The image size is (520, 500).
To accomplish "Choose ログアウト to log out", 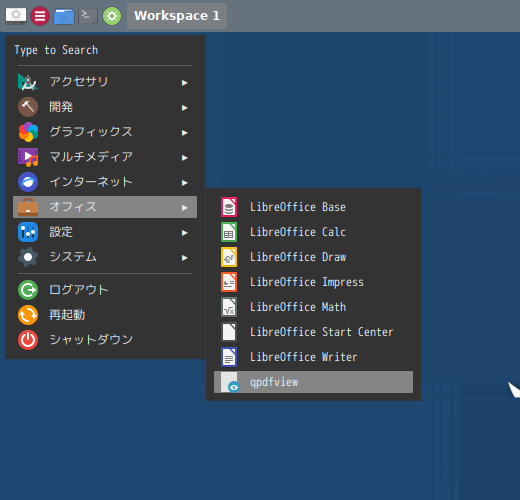I will (x=105, y=290).
